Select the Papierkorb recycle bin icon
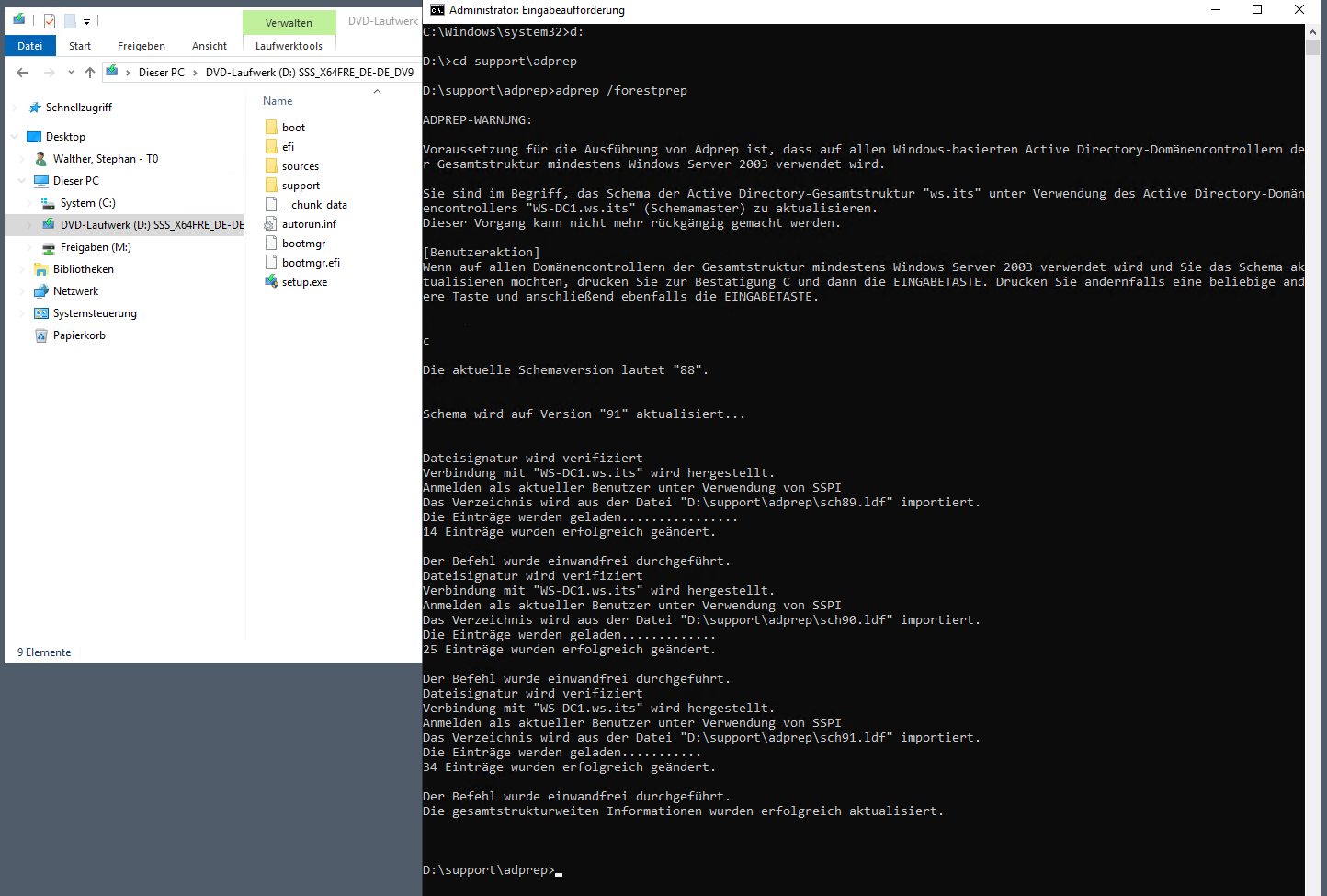Image resolution: width=1327 pixels, height=896 pixels. coord(41,335)
